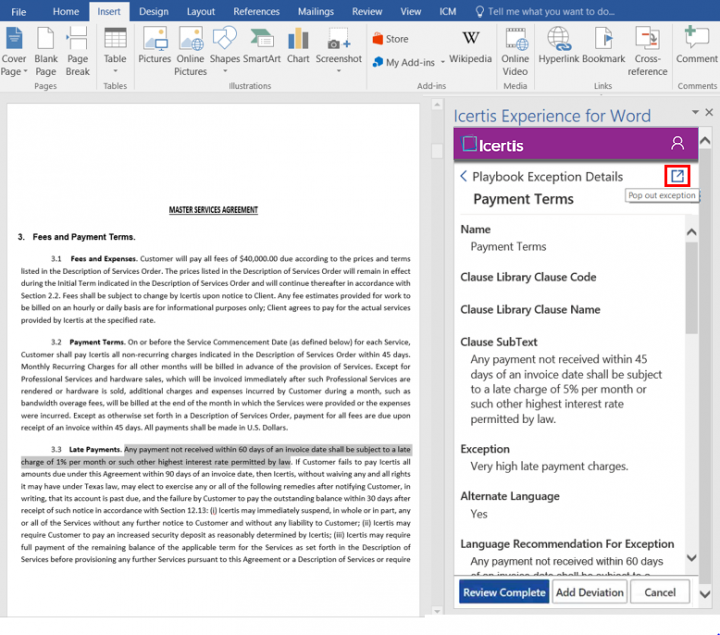
Task: Click the document scrollbar up arrow
Action: coord(437,105)
